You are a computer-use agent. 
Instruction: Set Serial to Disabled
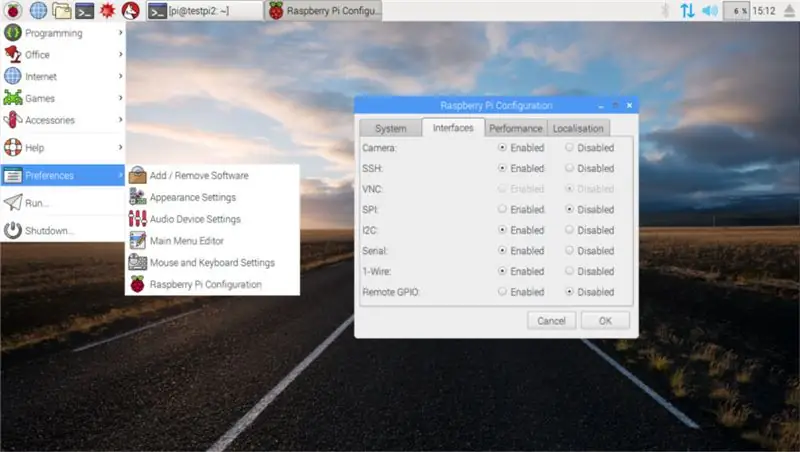pyautogui.click(x=589, y=250)
